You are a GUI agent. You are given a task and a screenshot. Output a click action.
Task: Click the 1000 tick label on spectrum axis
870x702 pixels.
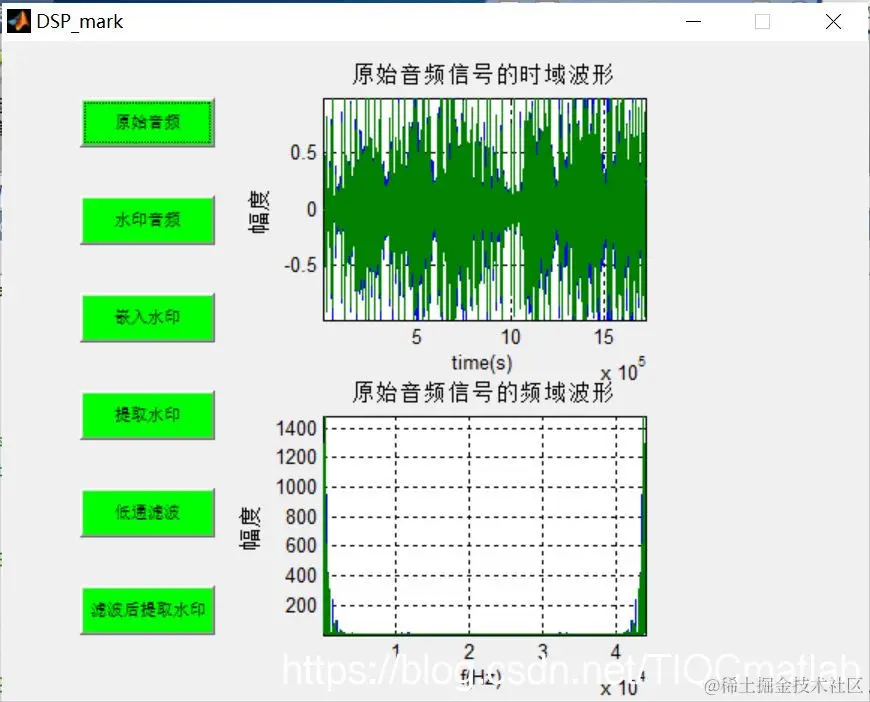296,487
